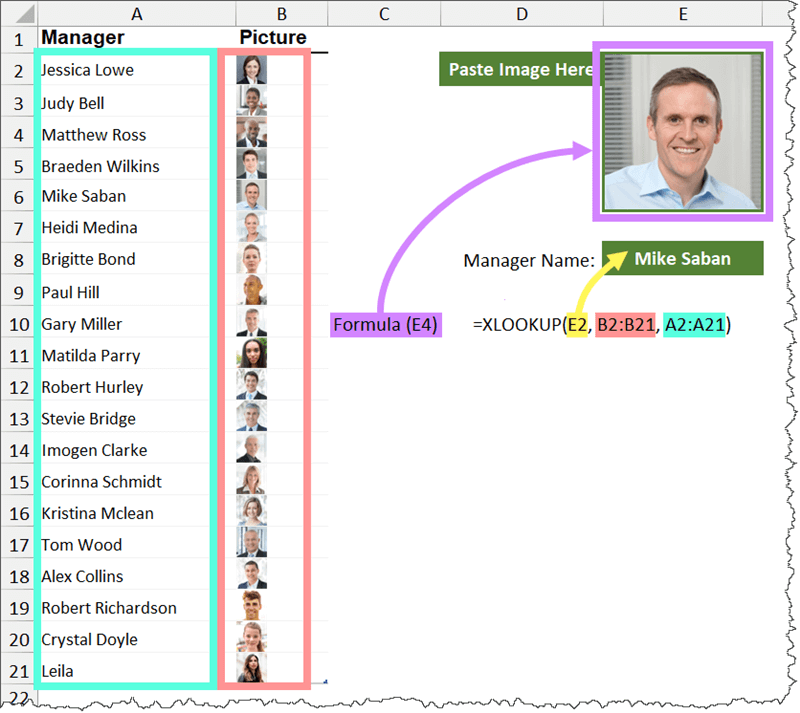Image resolution: width=800 pixels, height=713 pixels.
Task: Click the 'Formula (E4)' purple label
Action: (385, 324)
